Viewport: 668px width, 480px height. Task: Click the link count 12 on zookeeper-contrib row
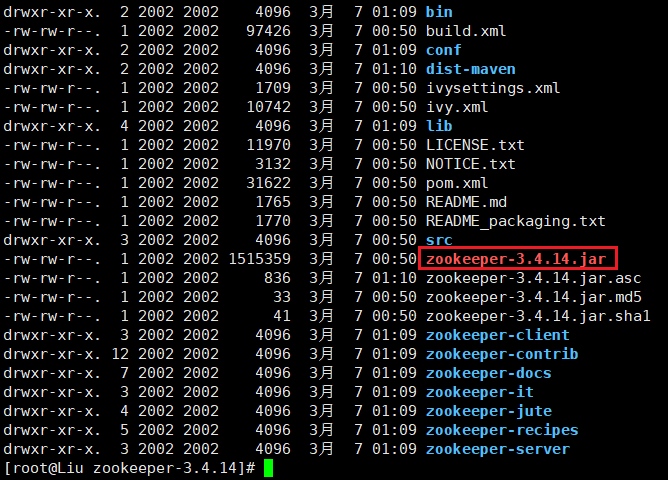click(x=120, y=354)
